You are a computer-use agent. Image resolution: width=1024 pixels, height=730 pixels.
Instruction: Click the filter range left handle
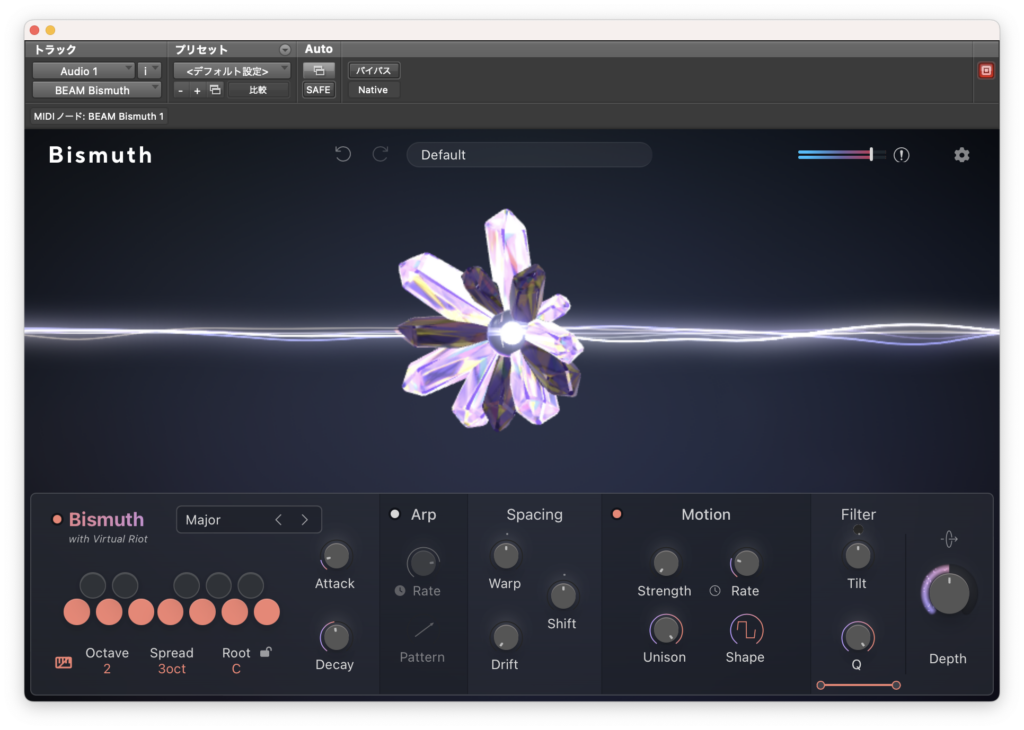[x=821, y=685]
